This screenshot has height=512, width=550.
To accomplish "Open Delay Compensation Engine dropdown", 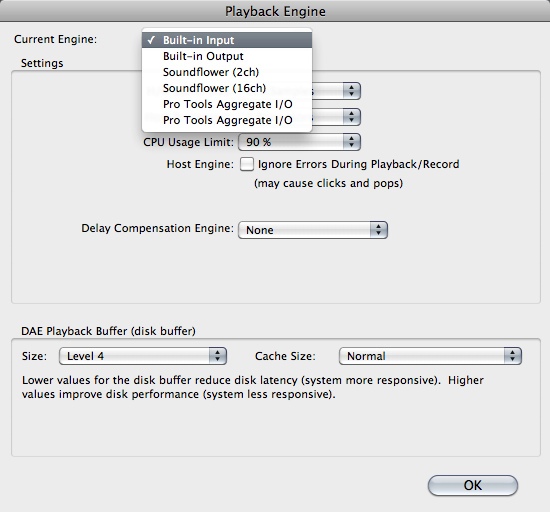I will (x=313, y=230).
